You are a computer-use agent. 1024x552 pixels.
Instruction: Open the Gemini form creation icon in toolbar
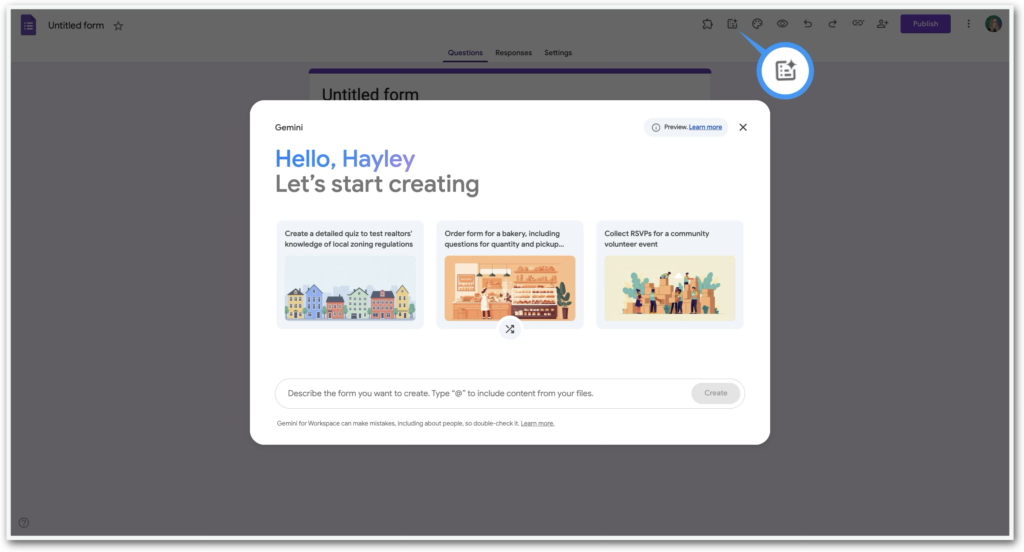coord(732,24)
